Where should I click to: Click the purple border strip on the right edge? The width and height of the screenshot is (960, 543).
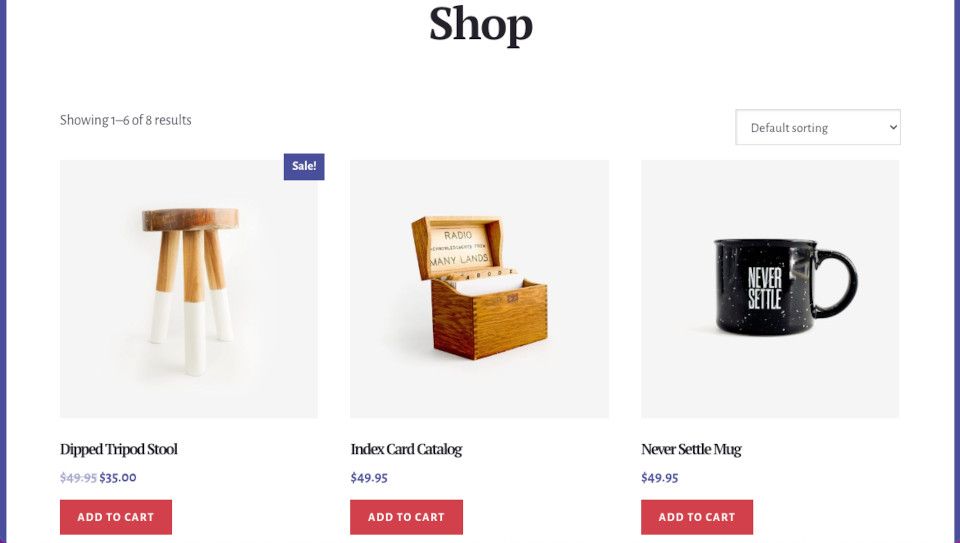[957, 271]
